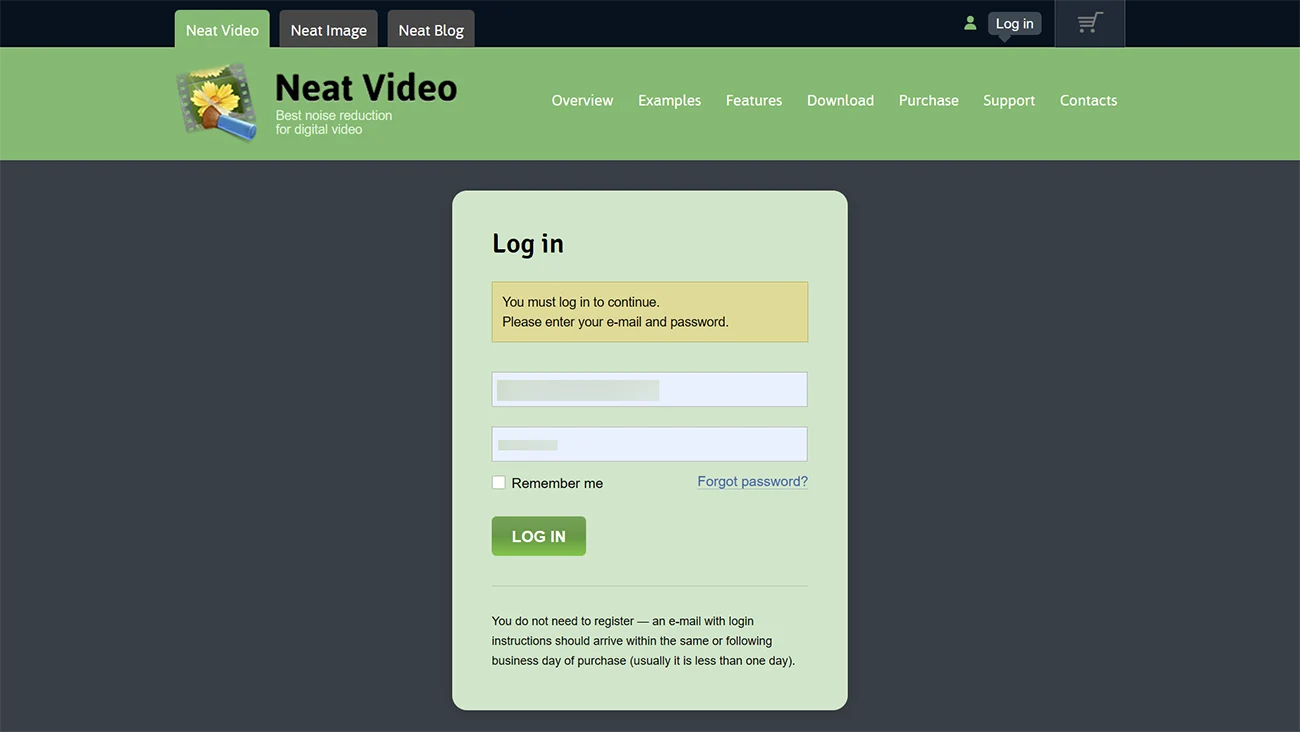This screenshot has width=1300, height=732.
Task: Open the Support menu item
Action: [x=1009, y=100]
